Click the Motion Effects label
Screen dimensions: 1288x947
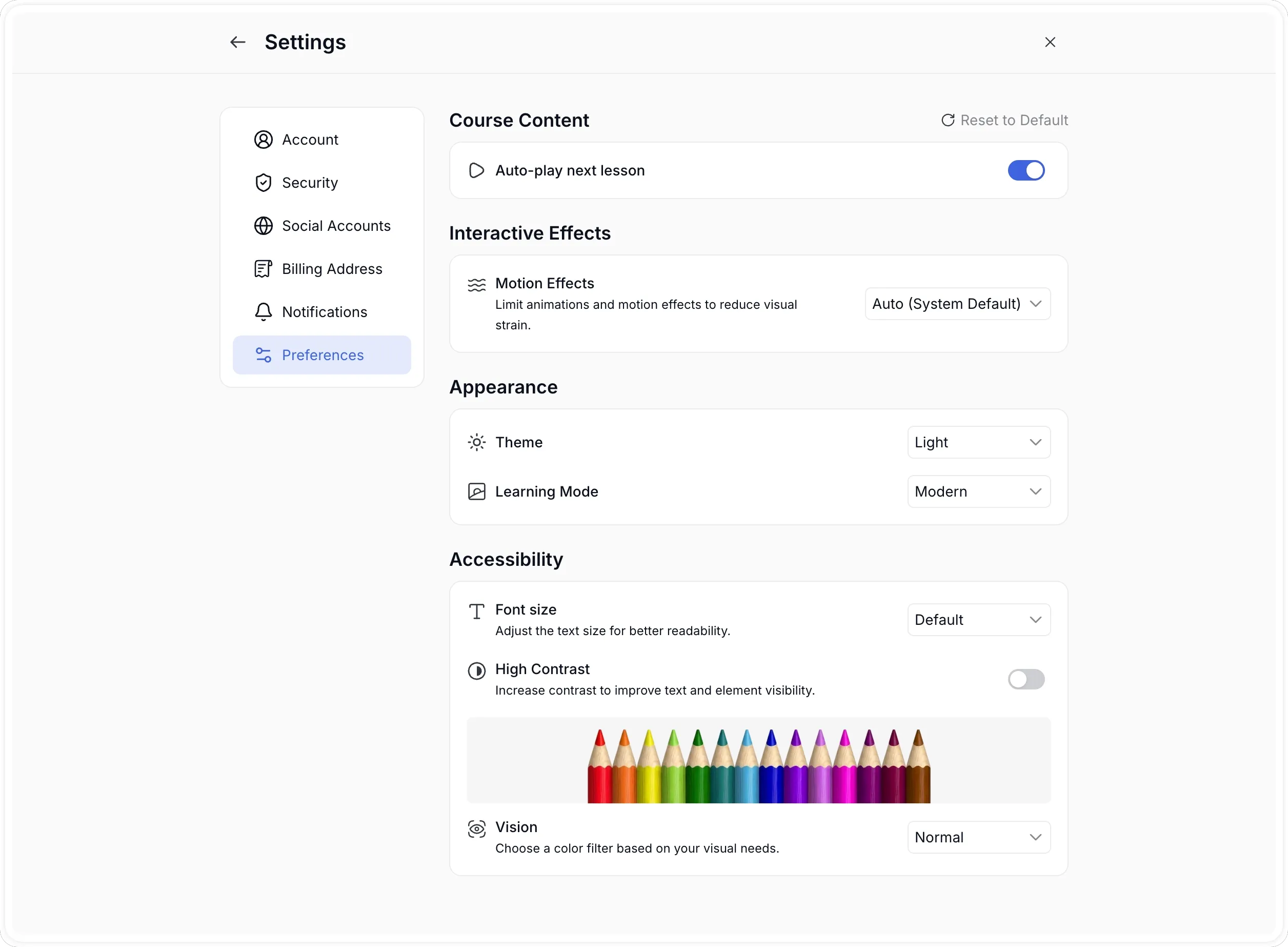pyautogui.click(x=545, y=283)
